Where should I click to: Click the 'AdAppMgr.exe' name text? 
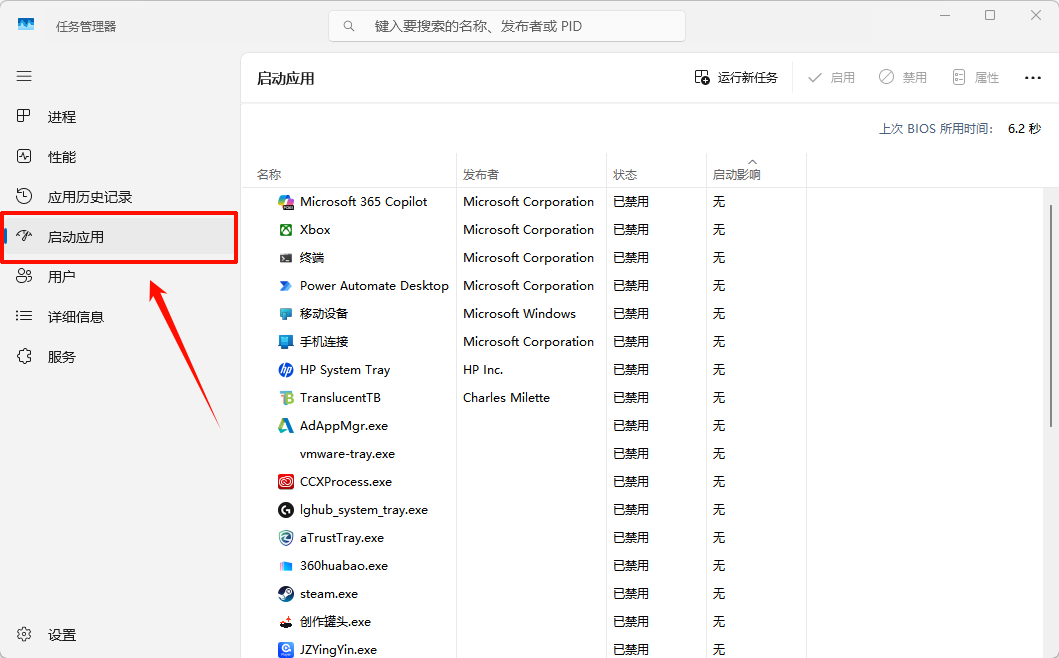click(344, 426)
